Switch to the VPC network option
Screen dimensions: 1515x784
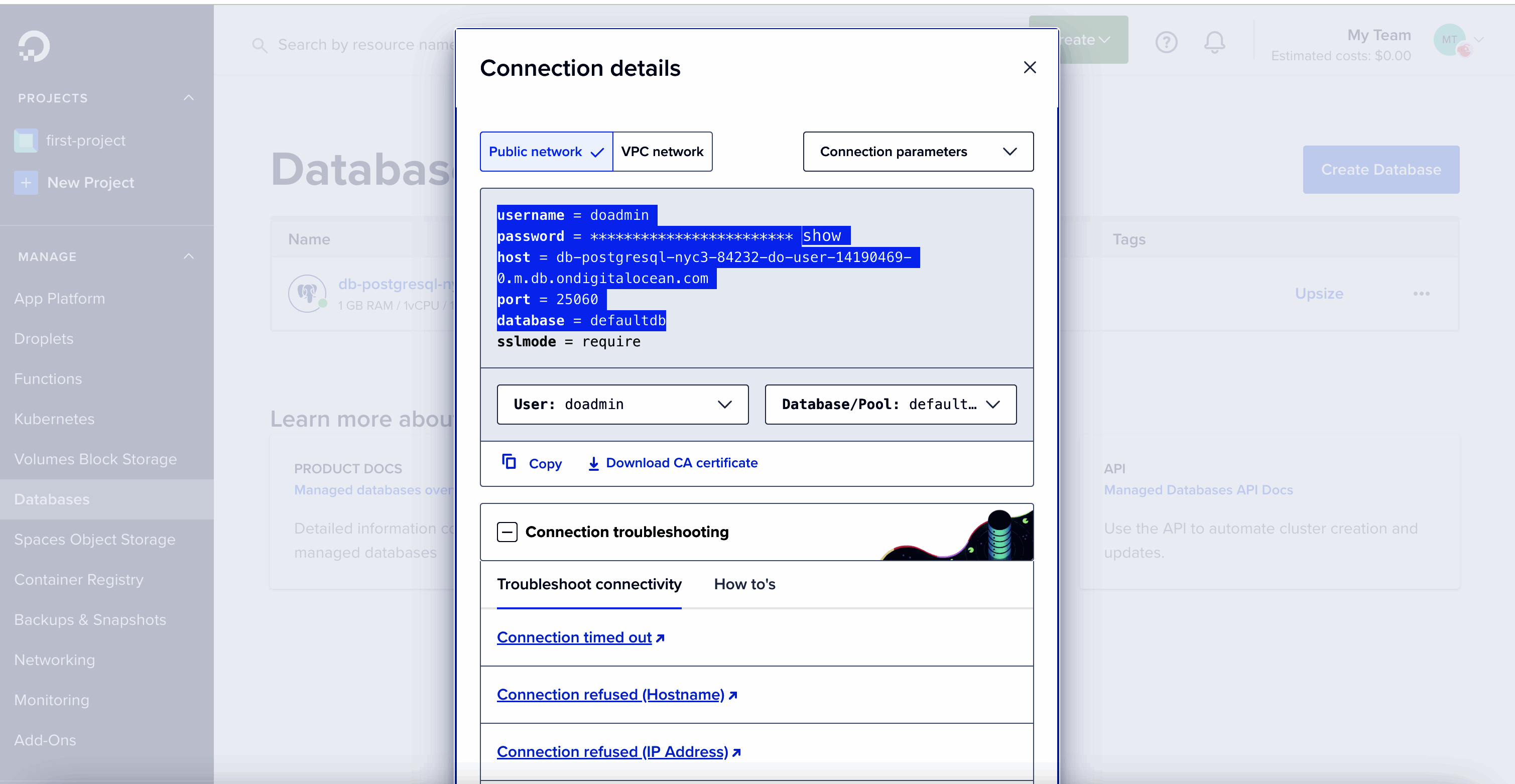(662, 152)
